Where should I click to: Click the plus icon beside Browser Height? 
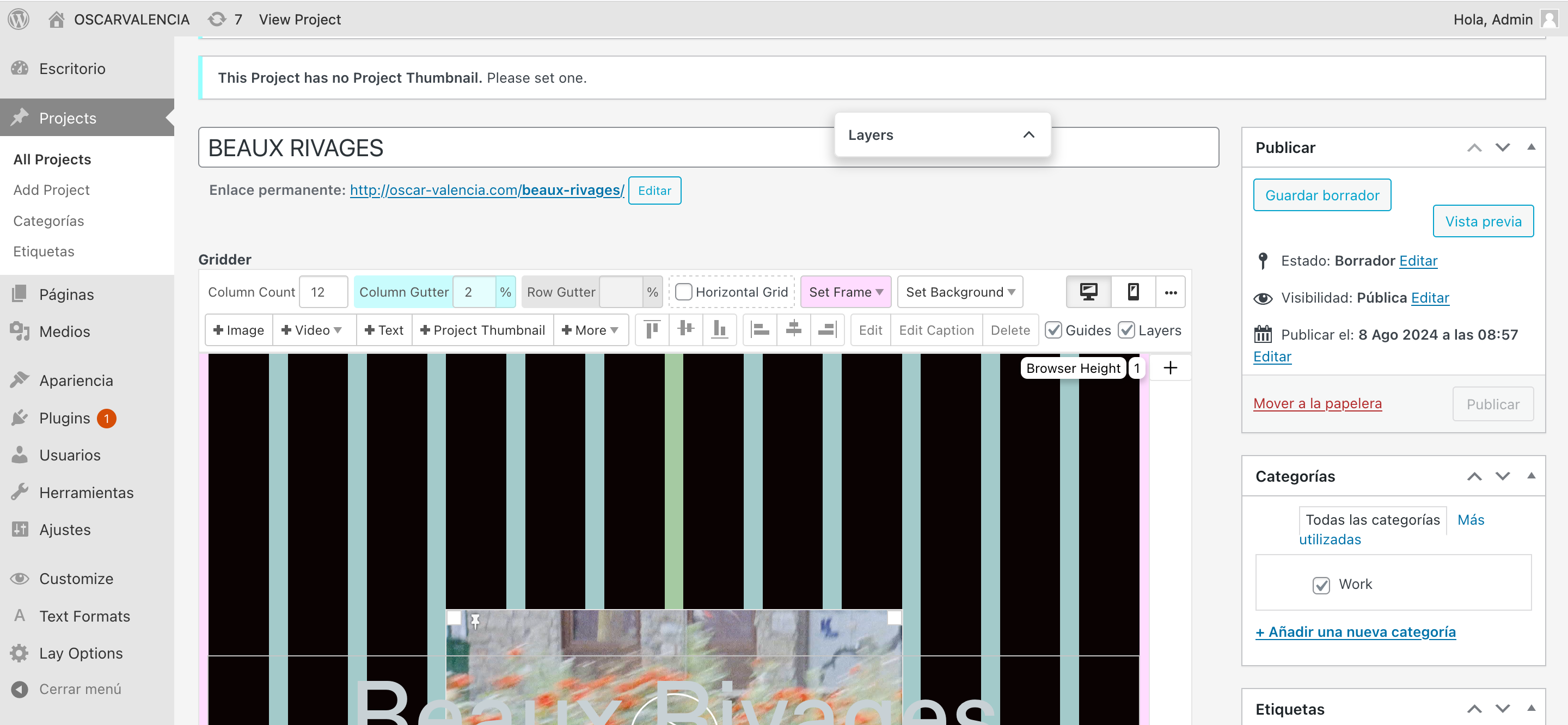[x=1170, y=368]
